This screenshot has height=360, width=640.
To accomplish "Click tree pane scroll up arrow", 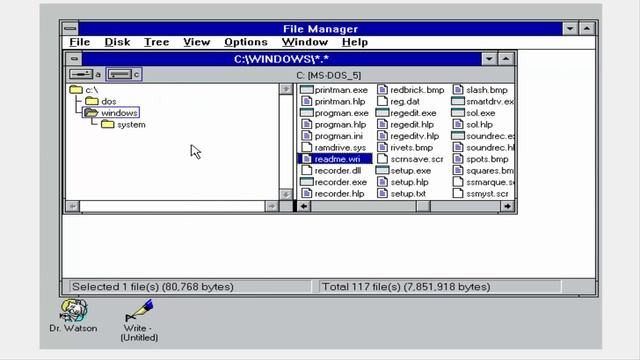I will point(286,89).
